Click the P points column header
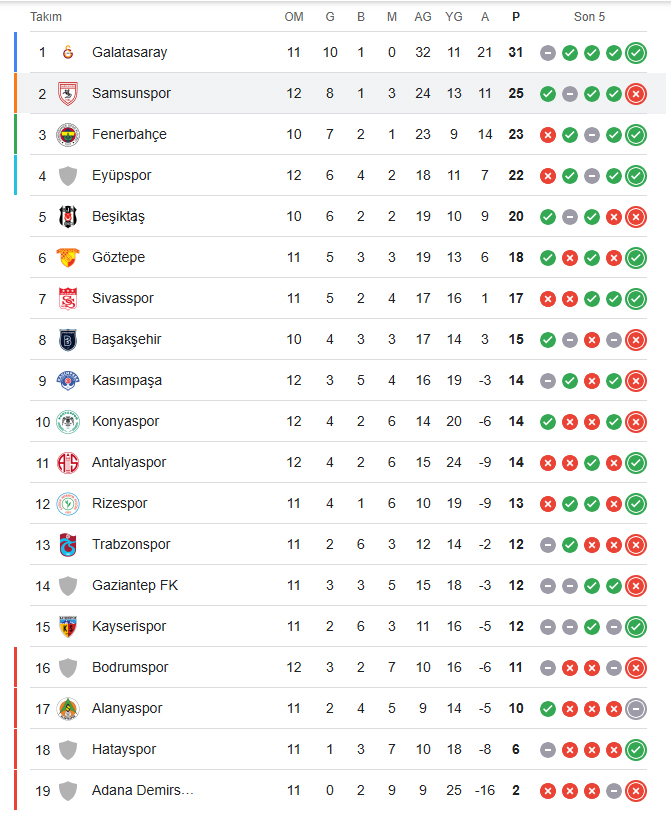 (516, 17)
